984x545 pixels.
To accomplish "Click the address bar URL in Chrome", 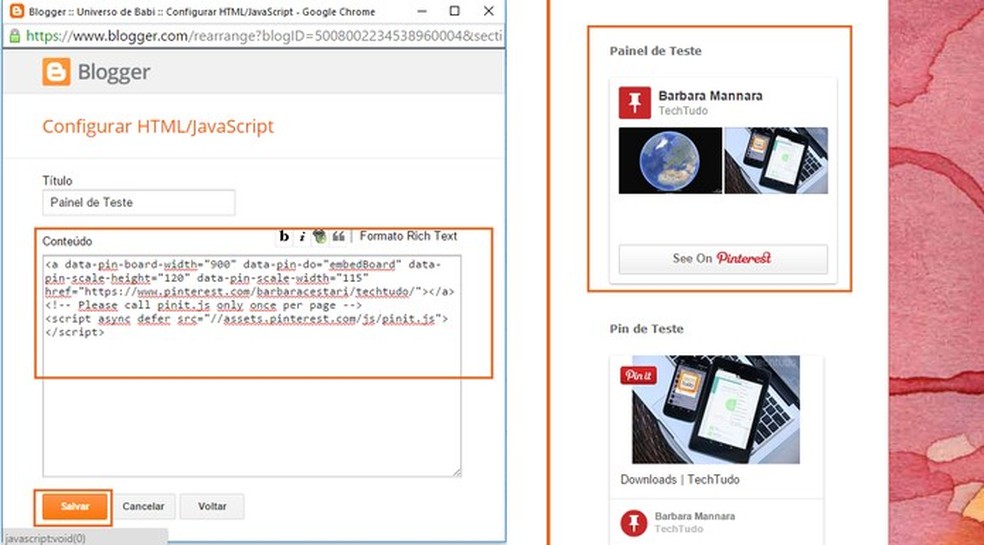I will (x=264, y=36).
